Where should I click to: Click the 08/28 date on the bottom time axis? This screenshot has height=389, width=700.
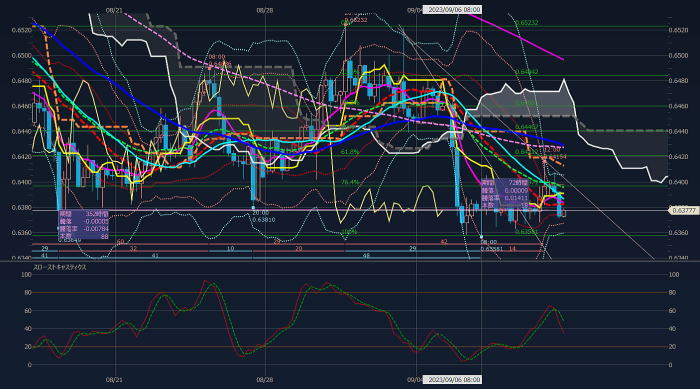click(265, 380)
